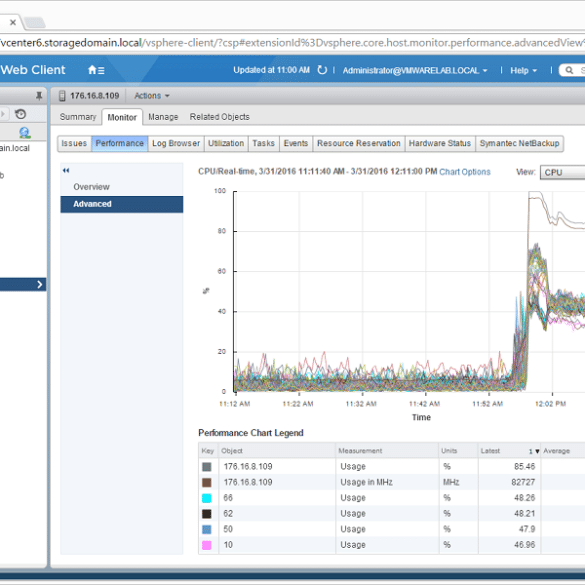Switch to the Summary tab

coord(78,117)
